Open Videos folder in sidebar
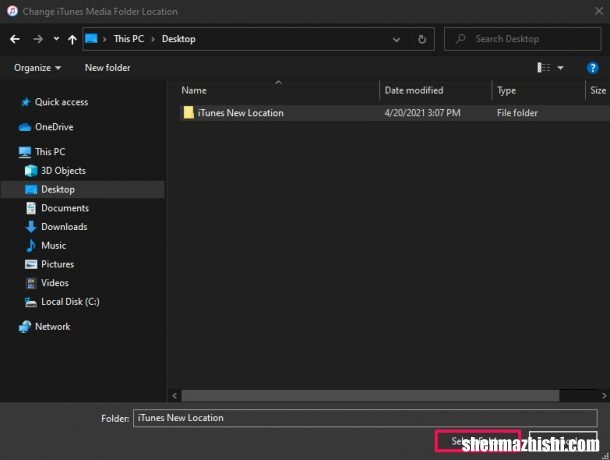This screenshot has width=610, height=460. 47,283
